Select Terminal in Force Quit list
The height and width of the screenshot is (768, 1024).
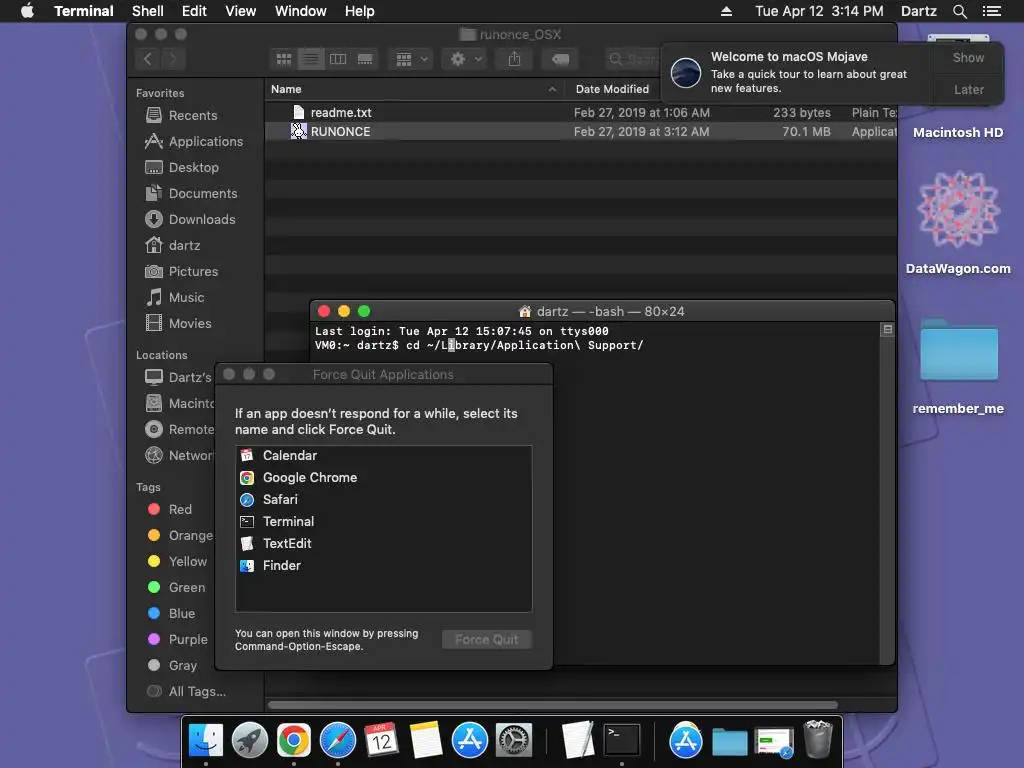coord(383,522)
